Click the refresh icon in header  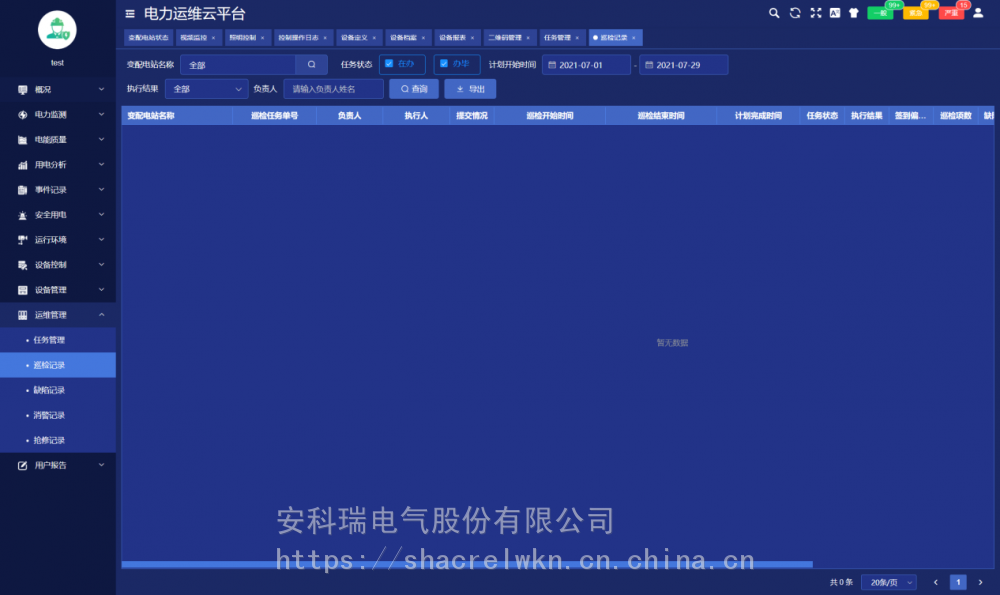coord(795,13)
